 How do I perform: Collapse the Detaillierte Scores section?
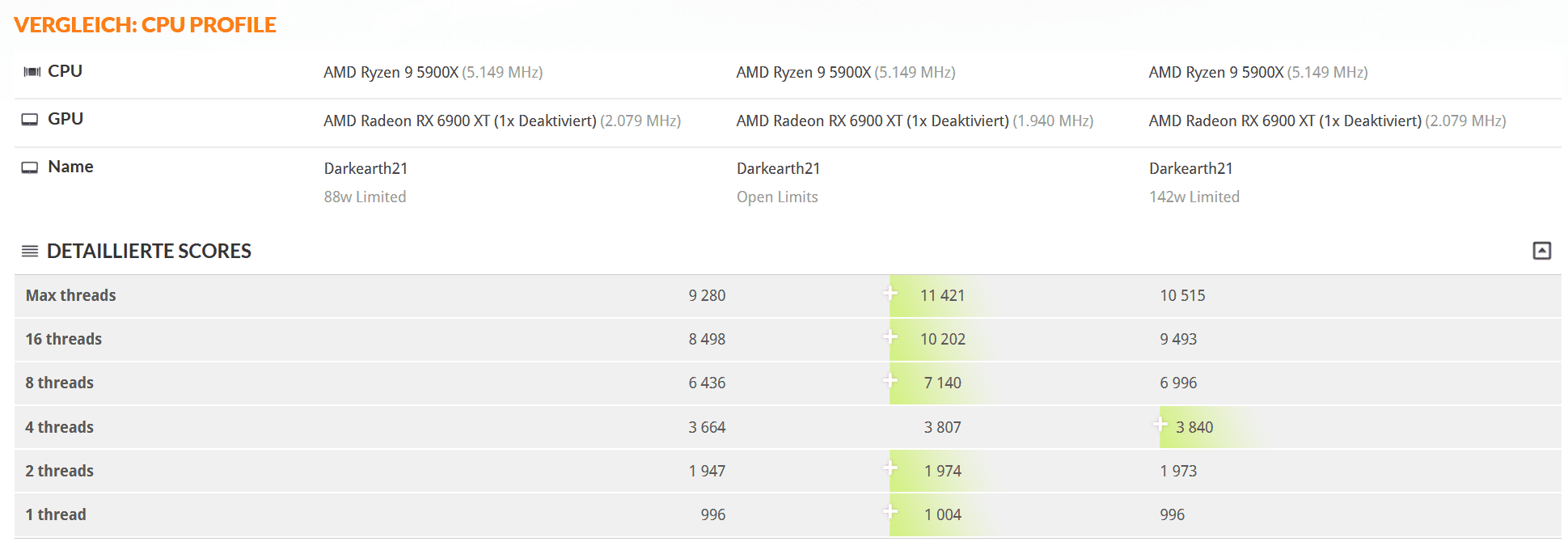(x=1541, y=251)
